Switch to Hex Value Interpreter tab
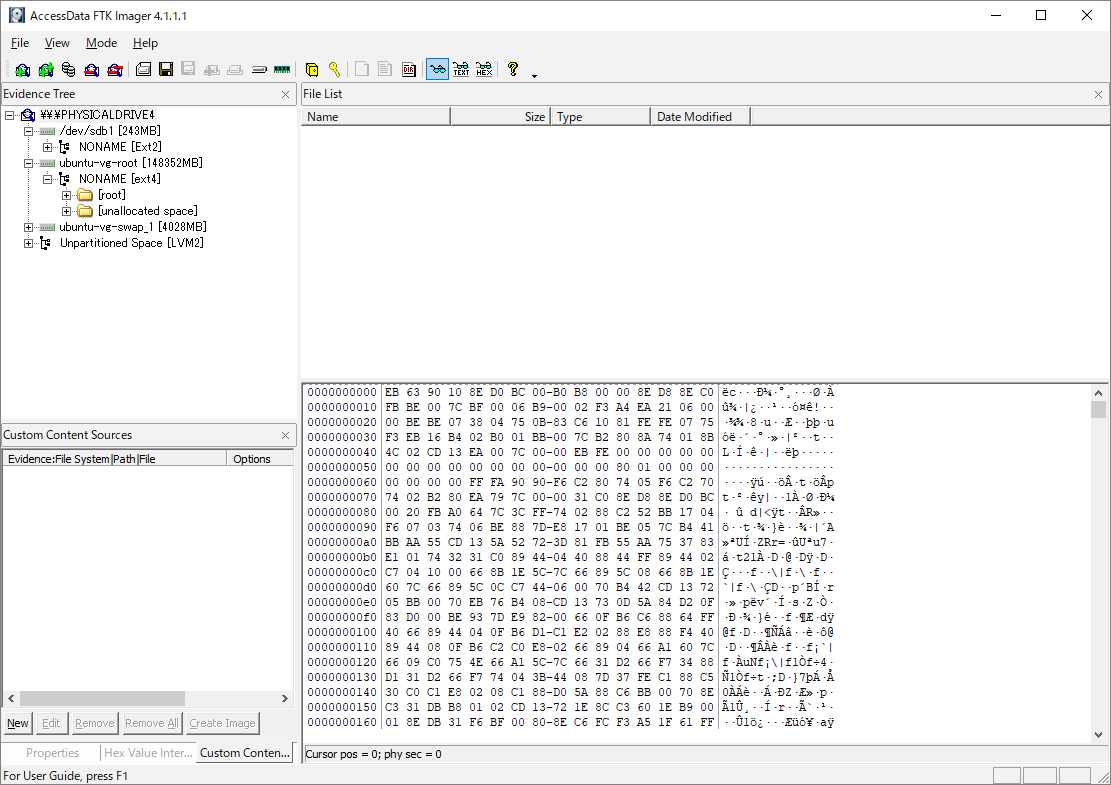 148,753
